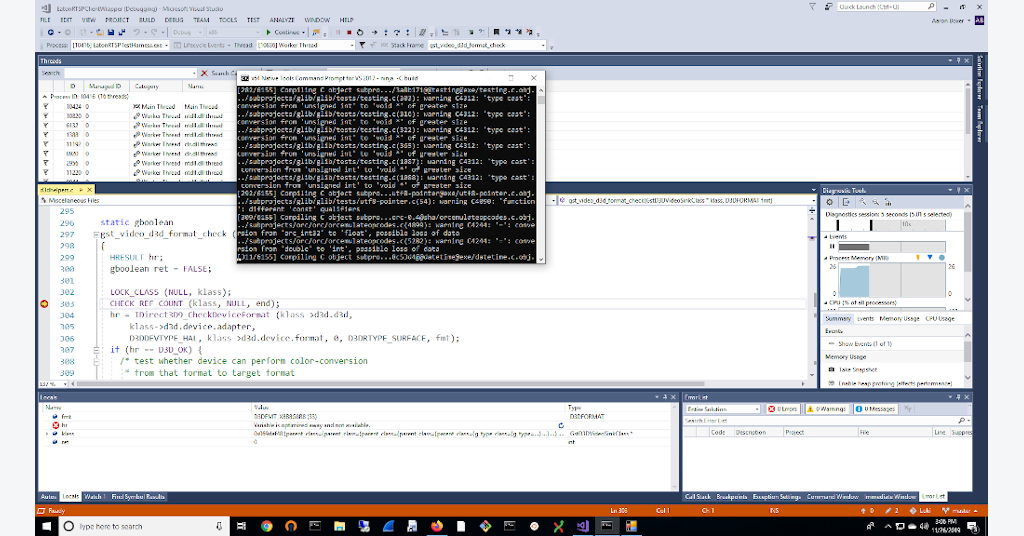Click Diagnostic Tools zoom in magnifier
1024x536 pixels.
(862, 202)
